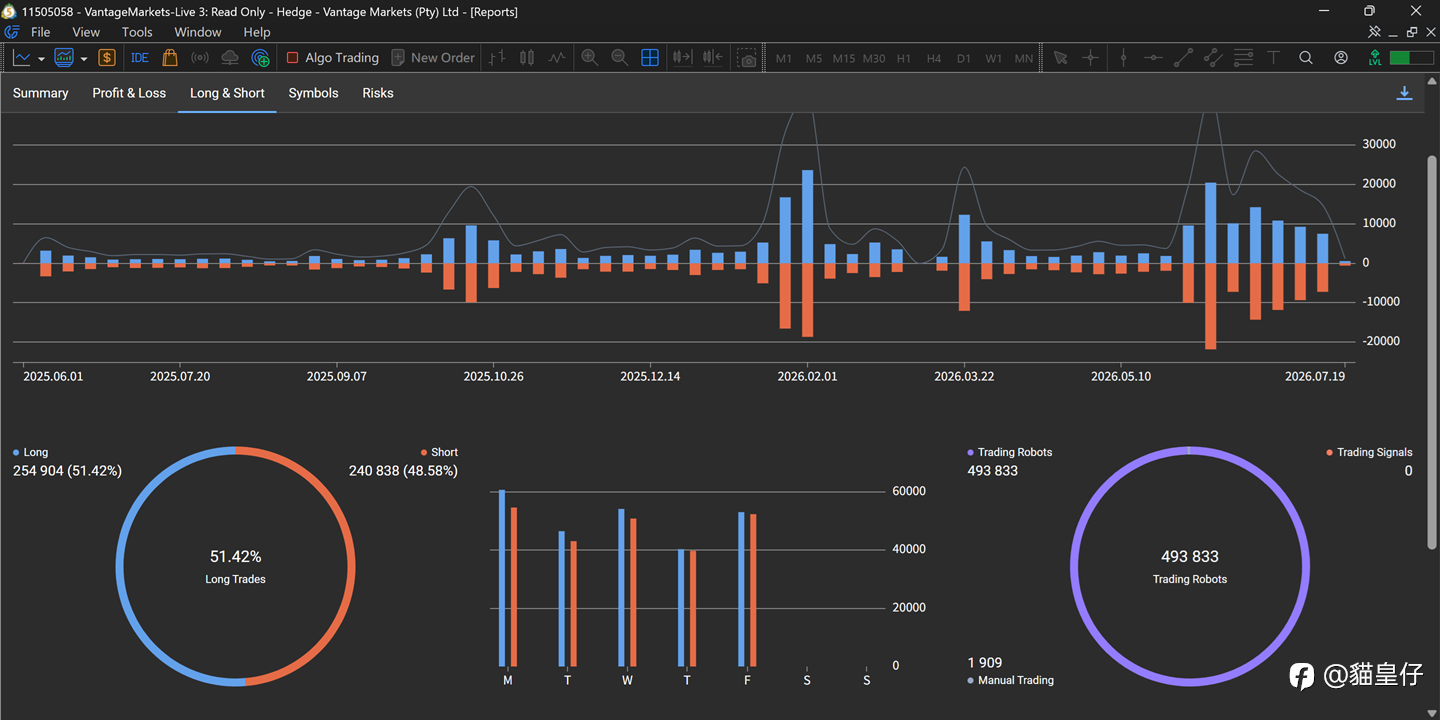Download the report via arrow icon
The height and width of the screenshot is (720, 1440).
tap(1404, 93)
